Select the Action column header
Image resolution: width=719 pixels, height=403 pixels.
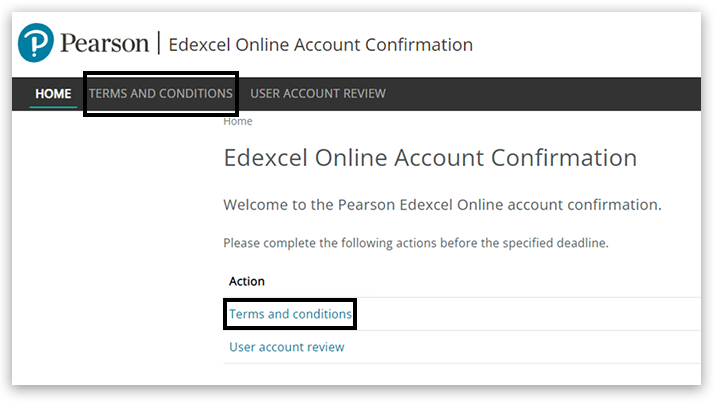[x=247, y=281]
